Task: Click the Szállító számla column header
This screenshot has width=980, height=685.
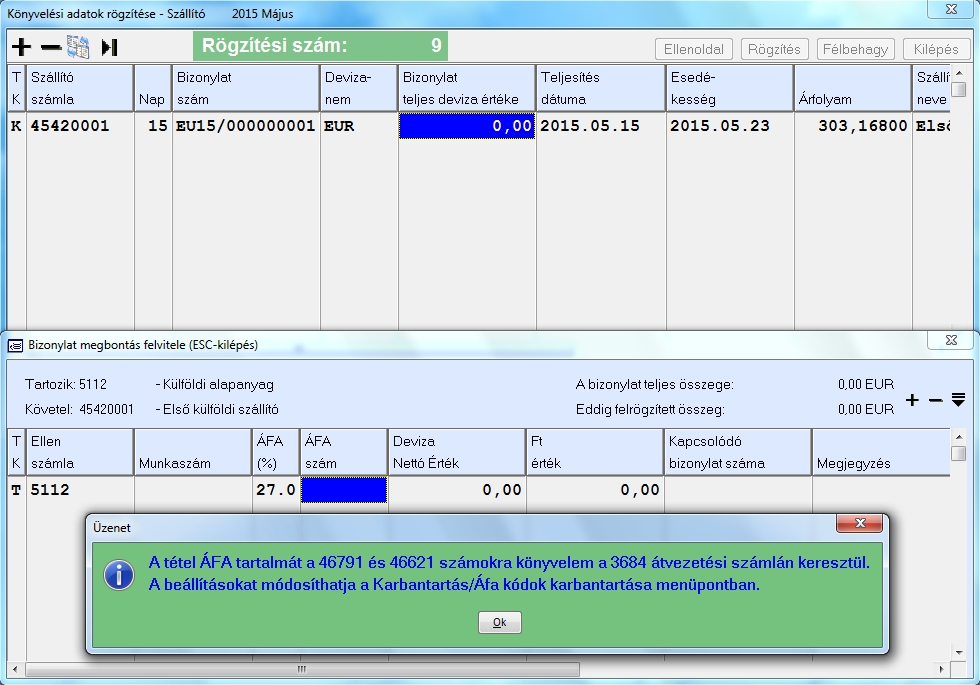Action: click(80, 88)
